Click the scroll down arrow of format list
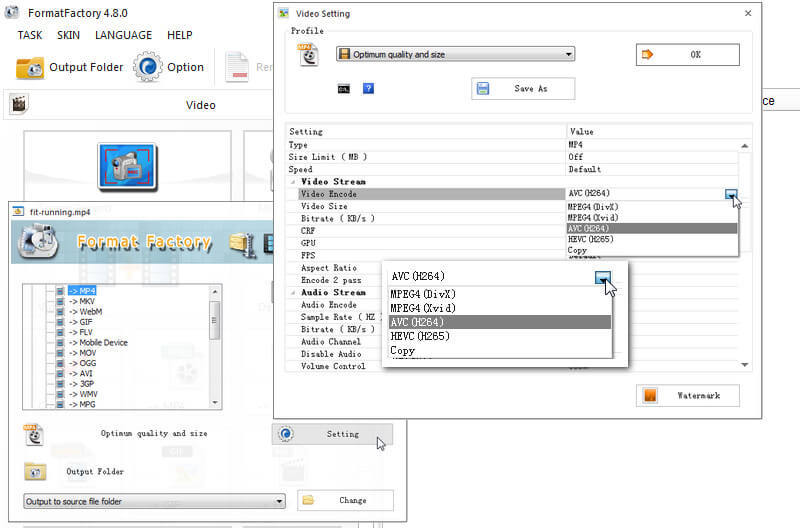This screenshot has width=800, height=528. tap(215, 403)
